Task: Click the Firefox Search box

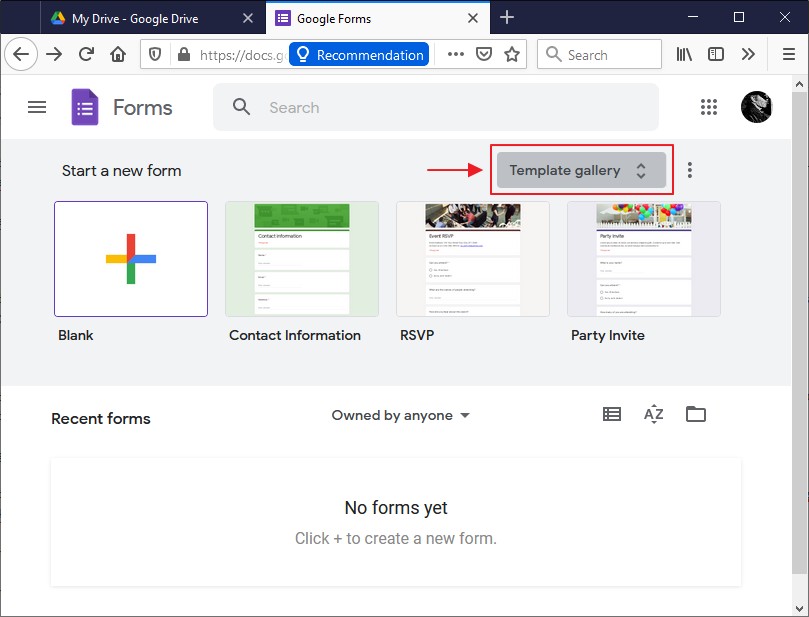Action: [599, 54]
